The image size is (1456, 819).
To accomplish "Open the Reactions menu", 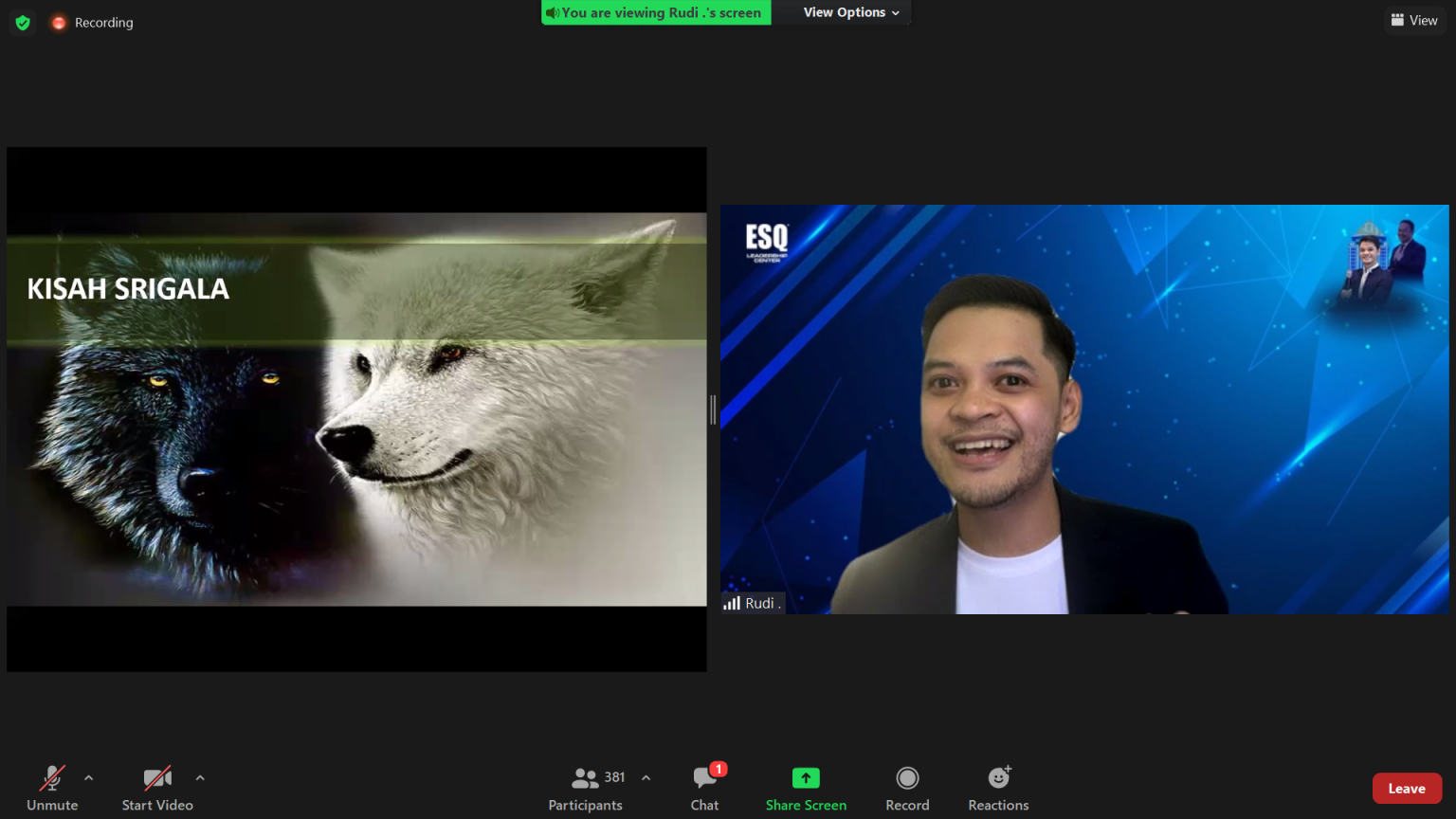I will [998, 789].
